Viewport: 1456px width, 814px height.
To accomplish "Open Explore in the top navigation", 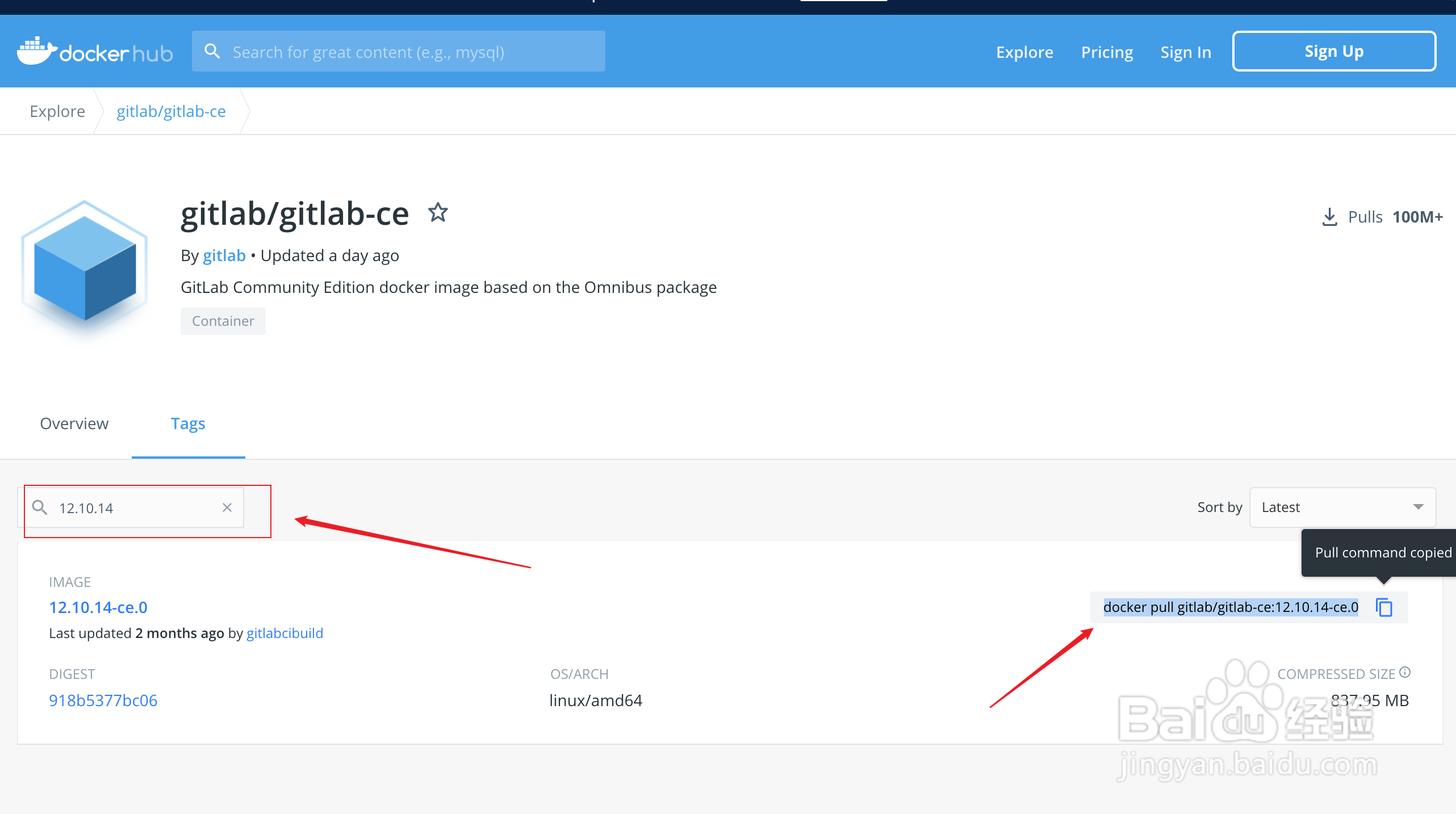I will (1024, 52).
